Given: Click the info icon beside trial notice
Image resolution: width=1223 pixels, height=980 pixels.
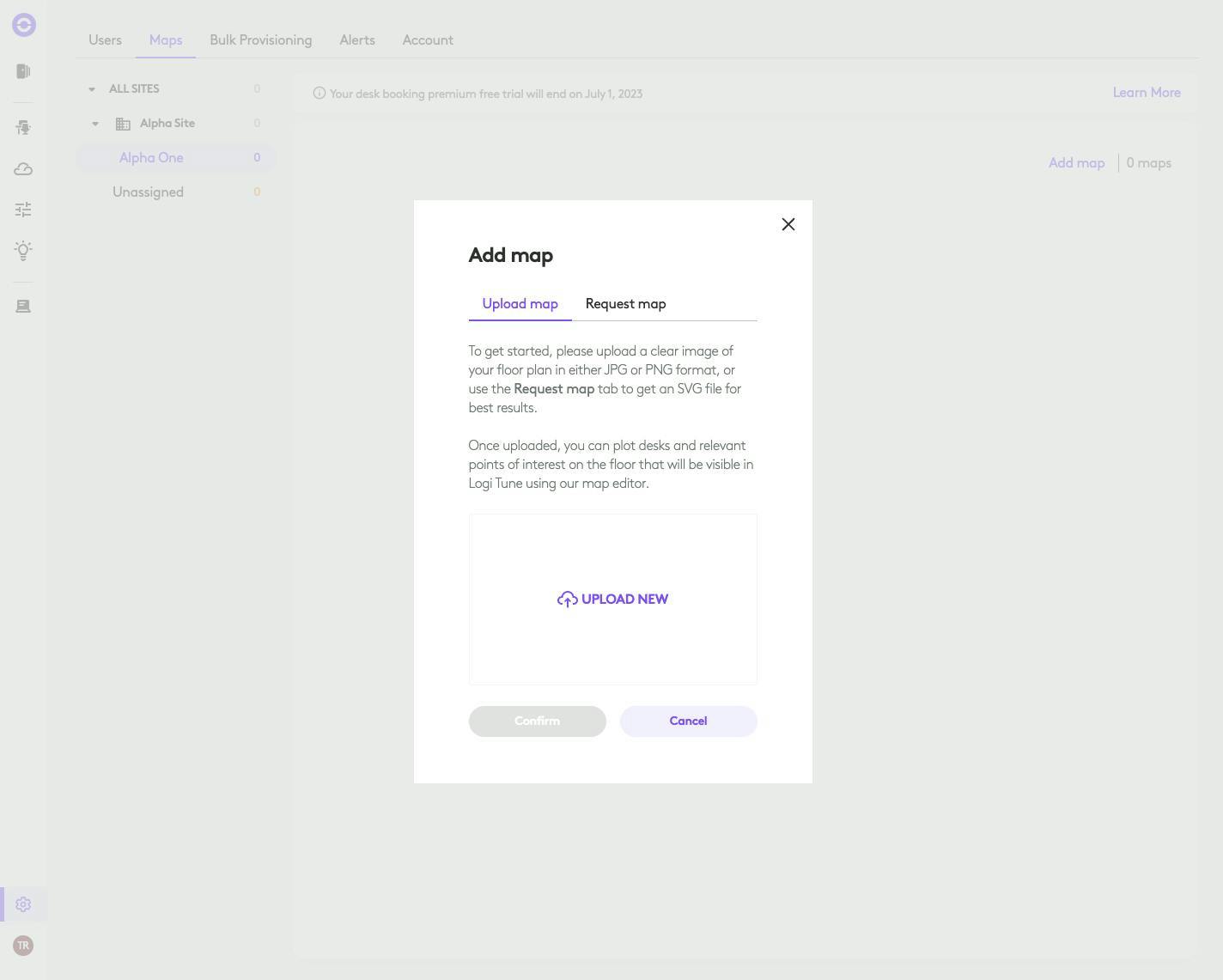Looking at the screenshot, I should tap(319, 94).
